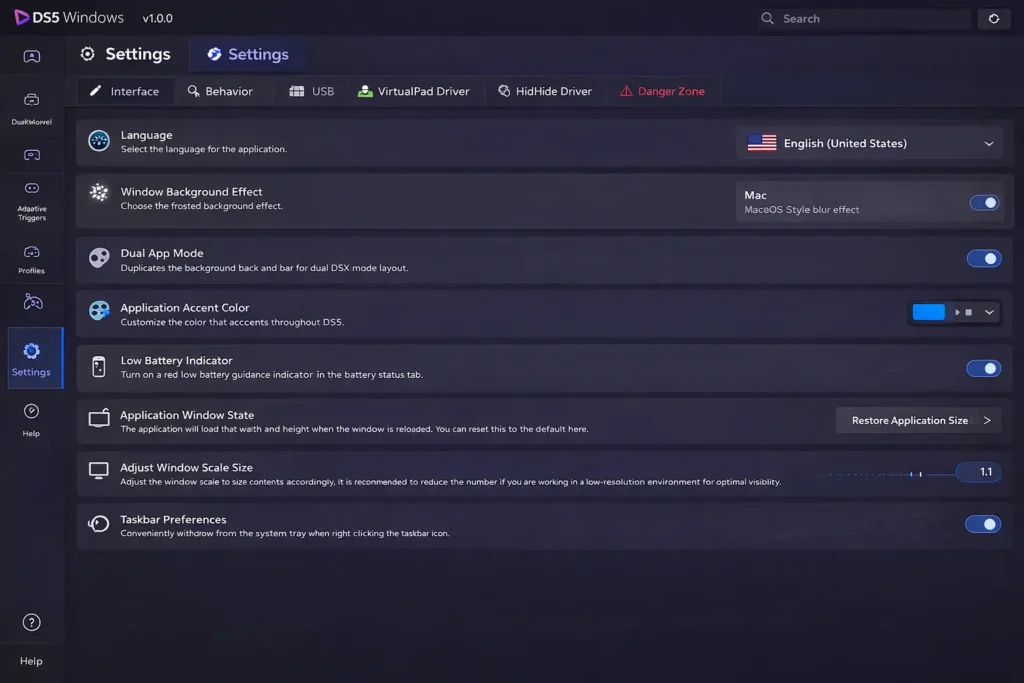Disable the Dual App Mode toggle
This screenshot has height=683, width=1024.
pyautogui.click(x=984, y=258)
